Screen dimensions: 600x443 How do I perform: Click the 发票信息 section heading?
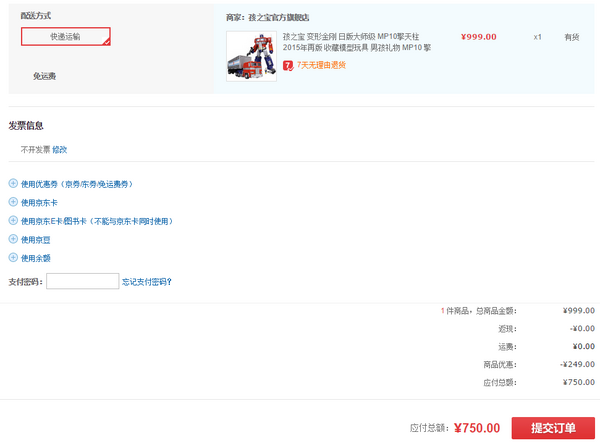tap(26, 125)
